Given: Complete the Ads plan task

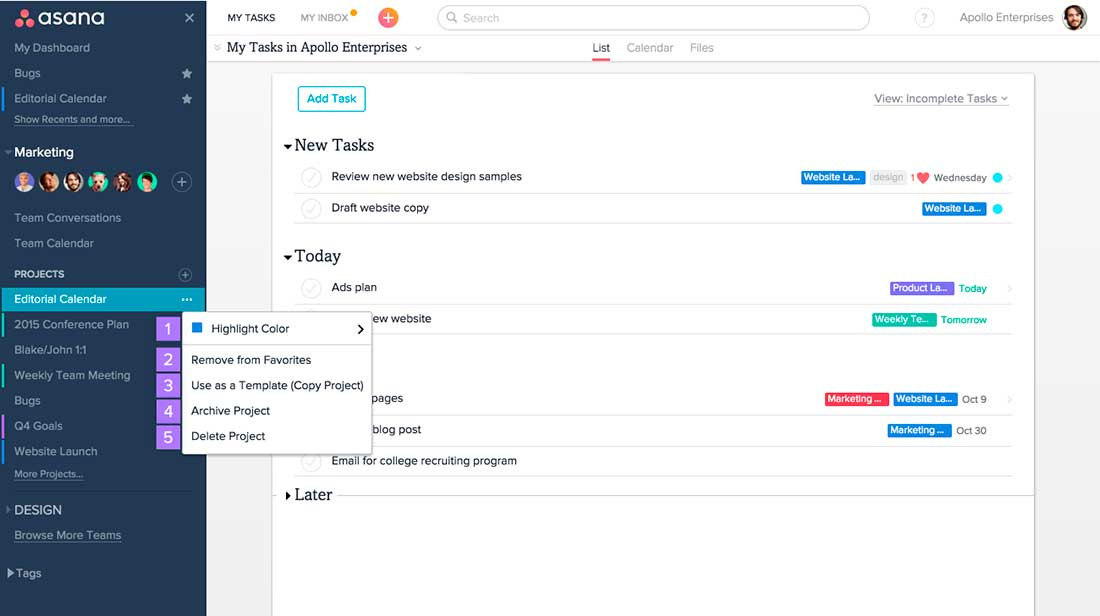Looking at the screenshot, I should click(x=311, y=288).
